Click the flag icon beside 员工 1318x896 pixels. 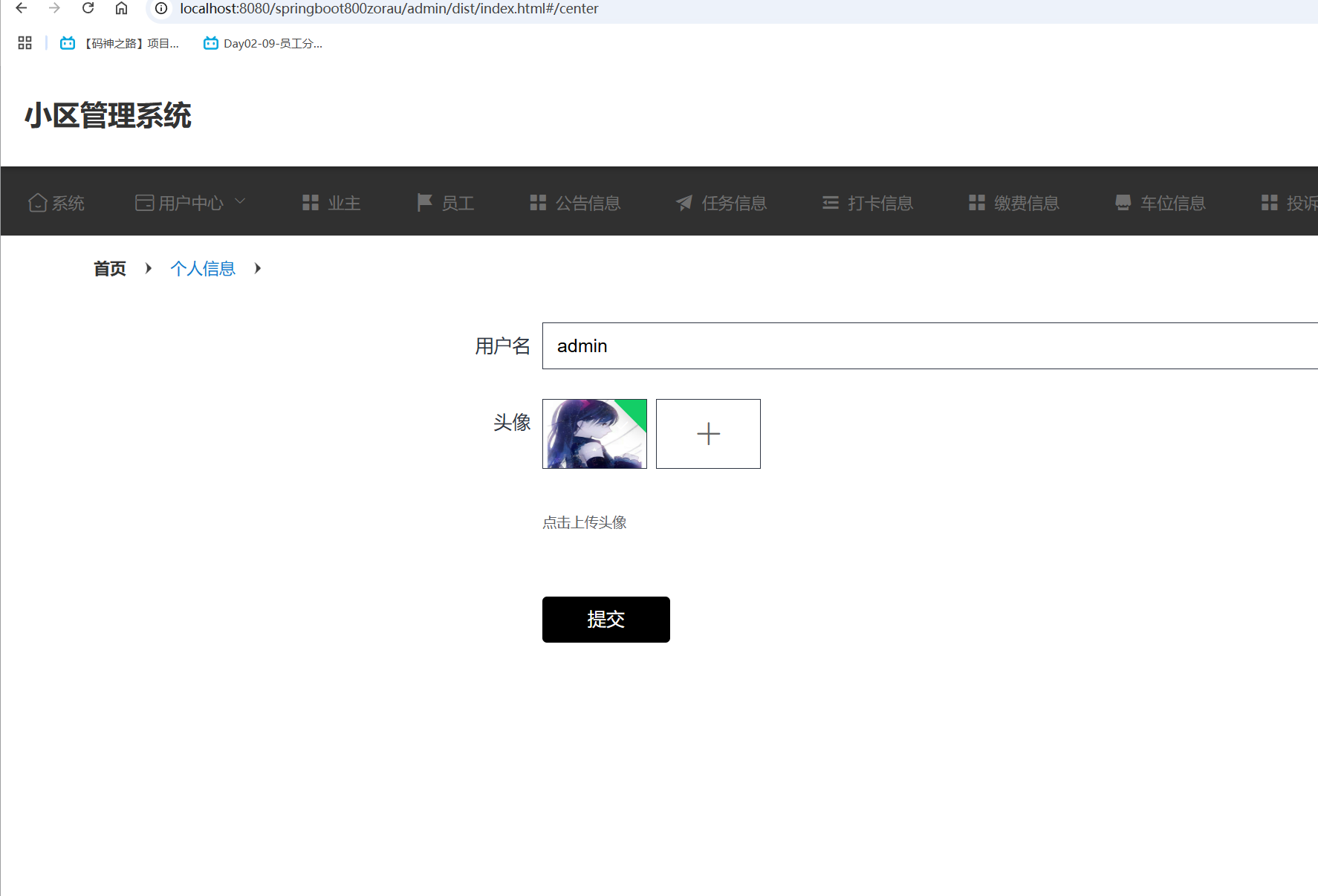424,202
